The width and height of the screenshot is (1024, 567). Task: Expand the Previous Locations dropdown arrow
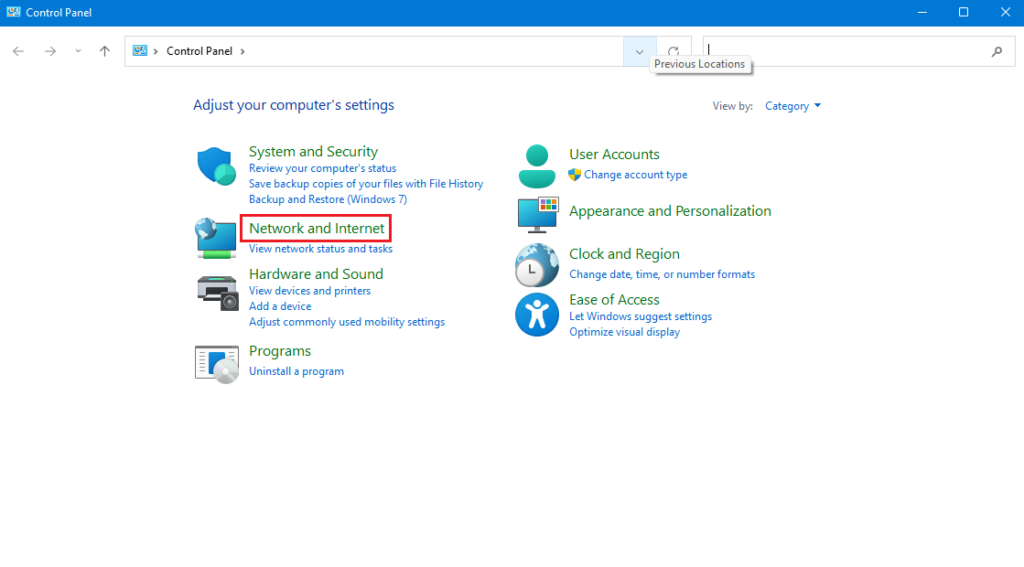(639, 51)
